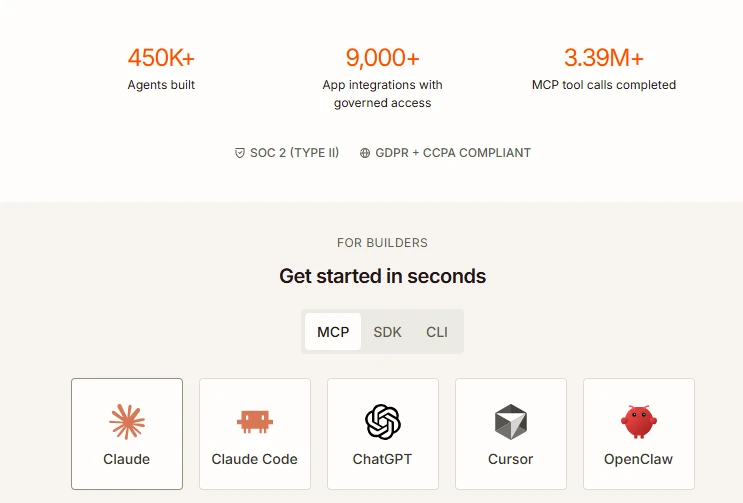The width and height of the screenshot is (743, 503).
Task: Select the OpenClaw text label
Action: point(638,459)
